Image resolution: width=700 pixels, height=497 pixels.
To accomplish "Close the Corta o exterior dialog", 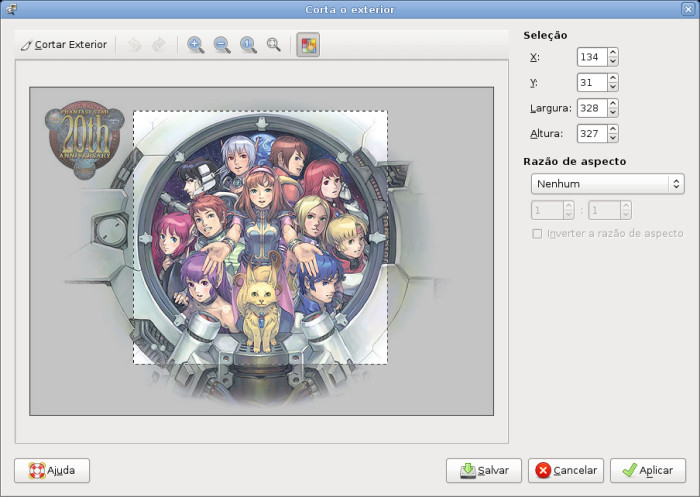I will [x=688, y=9].
